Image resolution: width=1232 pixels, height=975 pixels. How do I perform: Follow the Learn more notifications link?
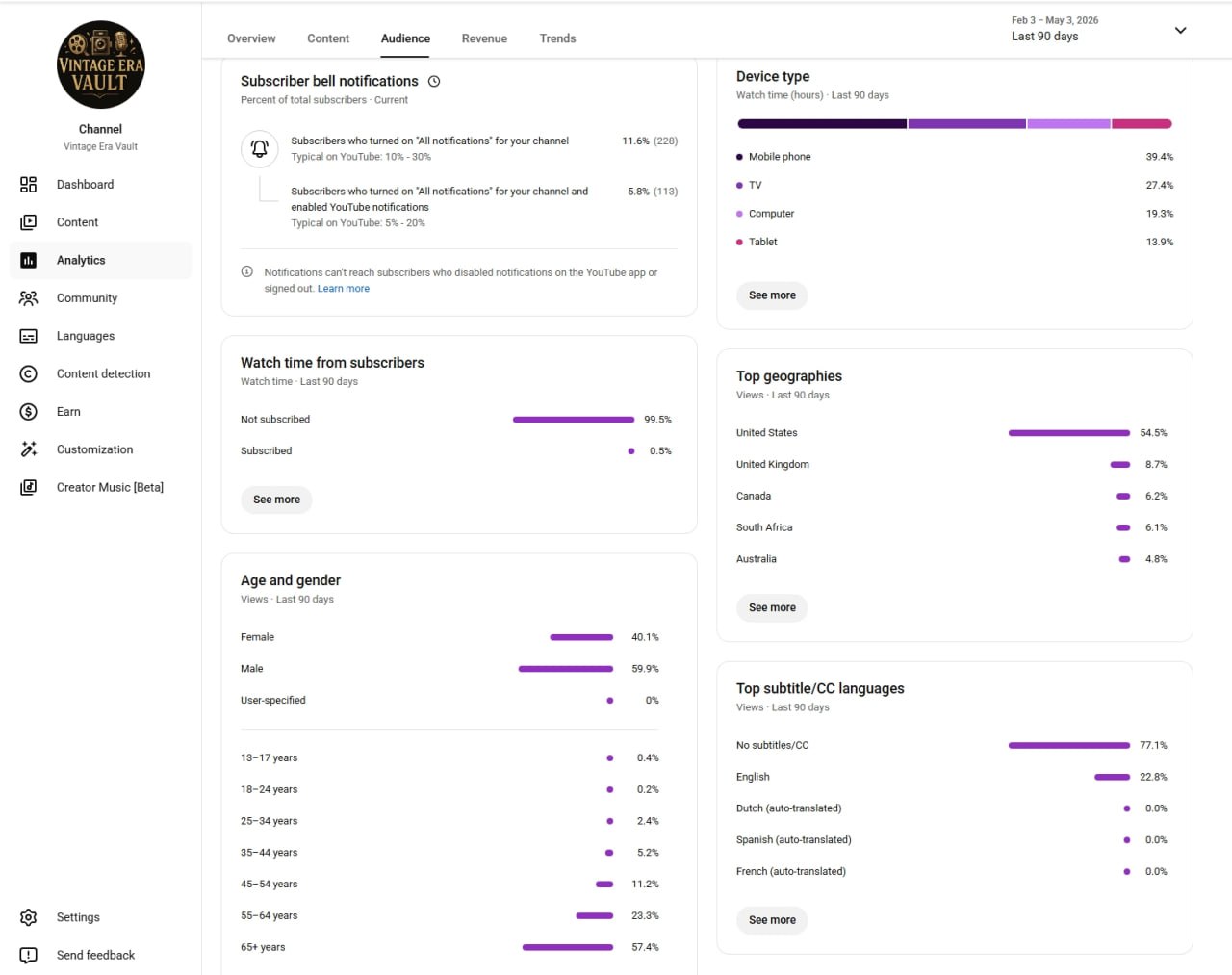coord(344,289)
